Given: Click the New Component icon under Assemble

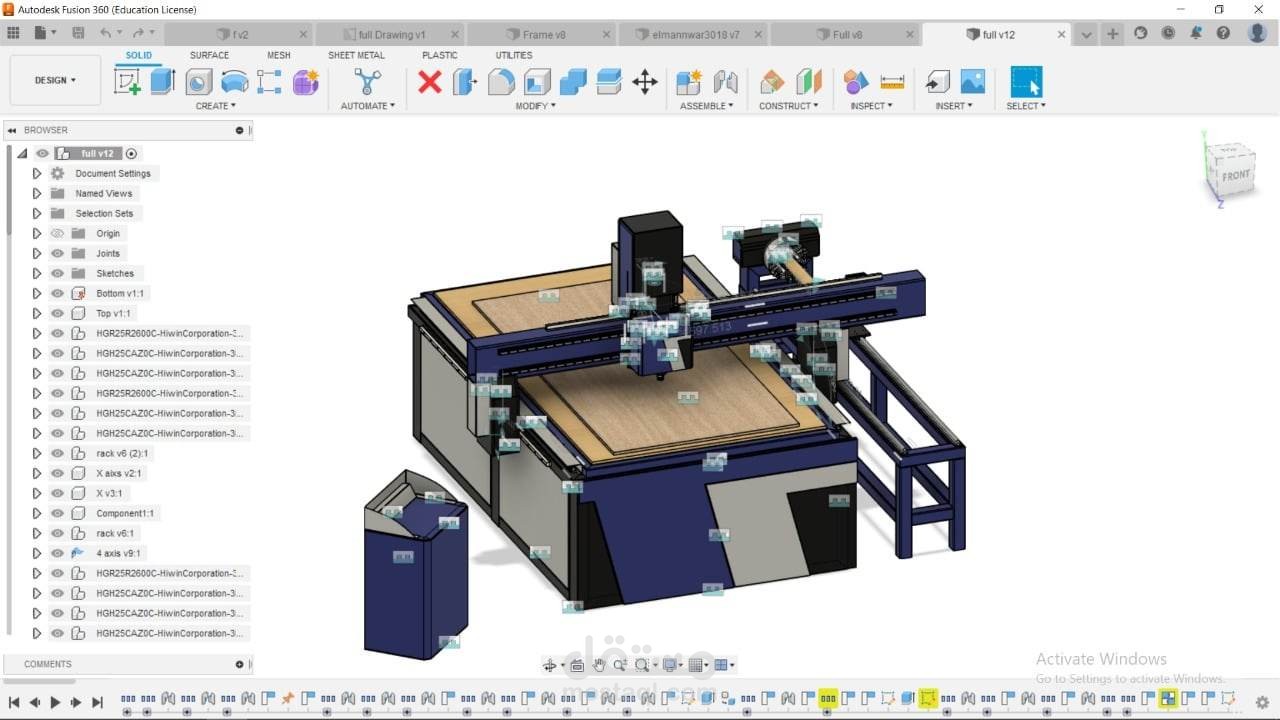Looking at the screenshot, I should pos(687,82).
